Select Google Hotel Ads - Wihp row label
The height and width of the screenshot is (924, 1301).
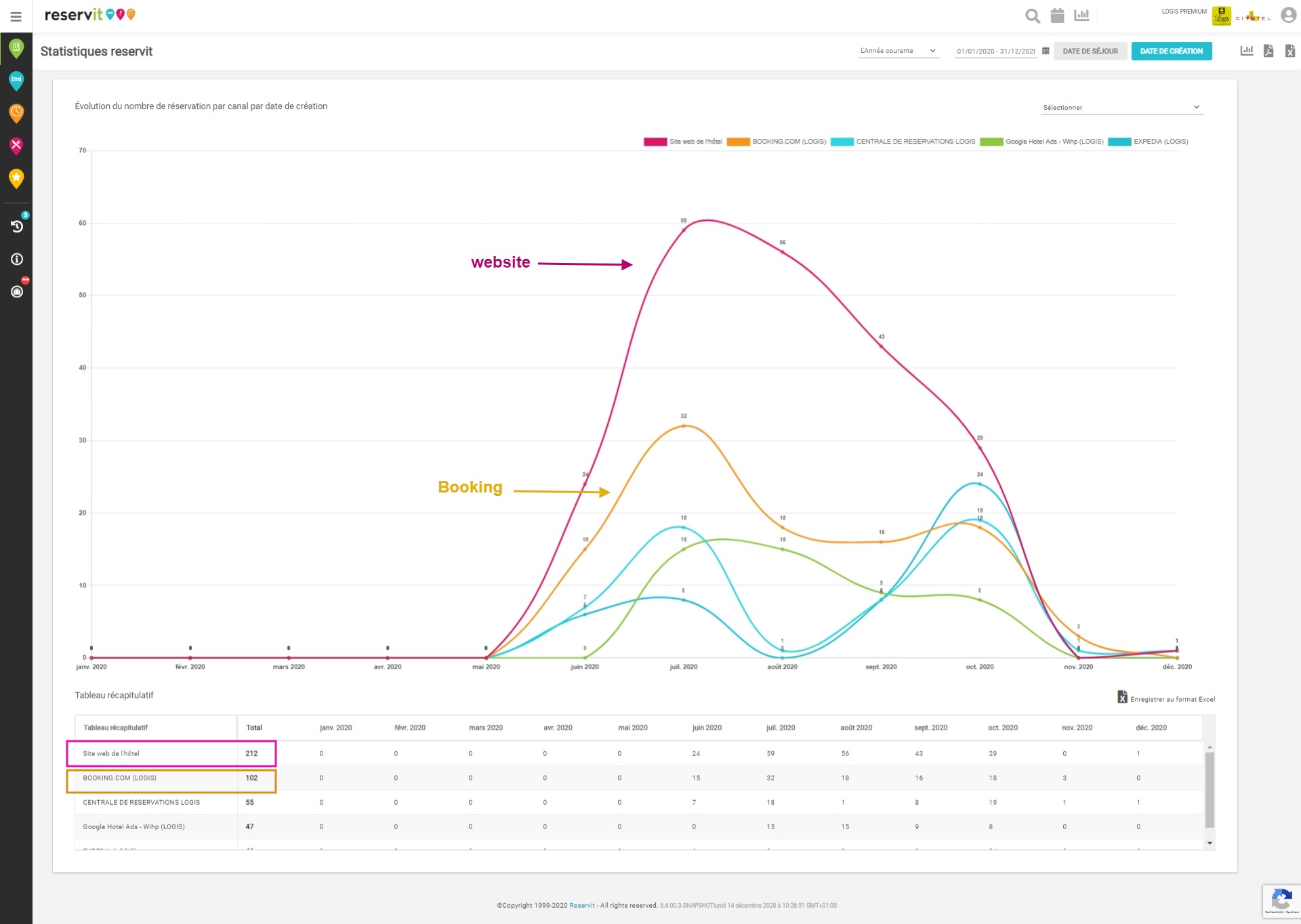[x=133, y=826]
